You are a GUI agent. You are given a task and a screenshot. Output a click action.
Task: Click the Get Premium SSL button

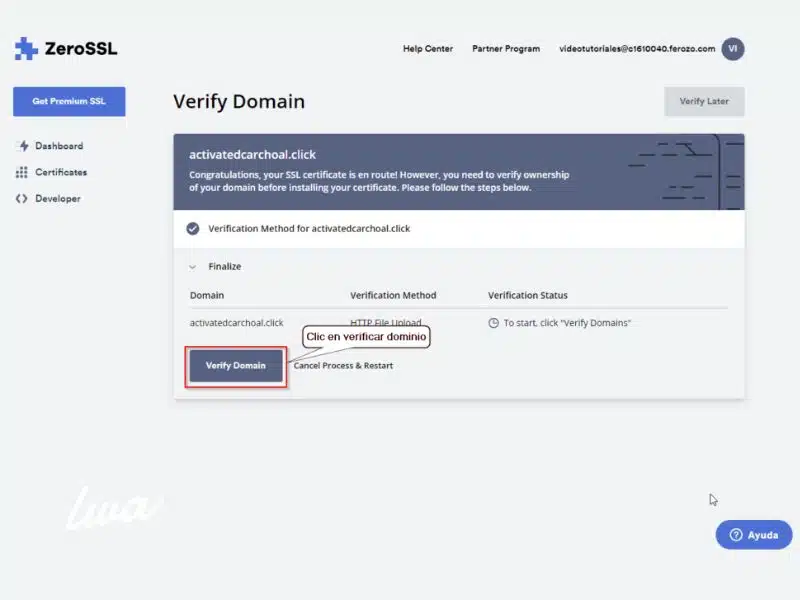(68, 102)
